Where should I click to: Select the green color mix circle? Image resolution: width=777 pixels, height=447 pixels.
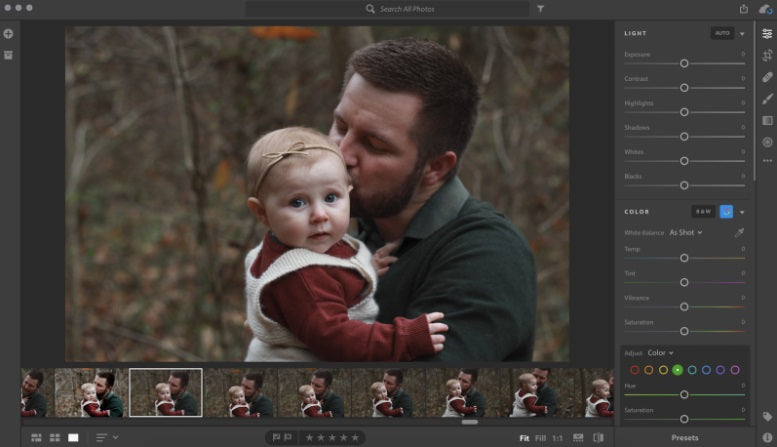click(677, 370)
